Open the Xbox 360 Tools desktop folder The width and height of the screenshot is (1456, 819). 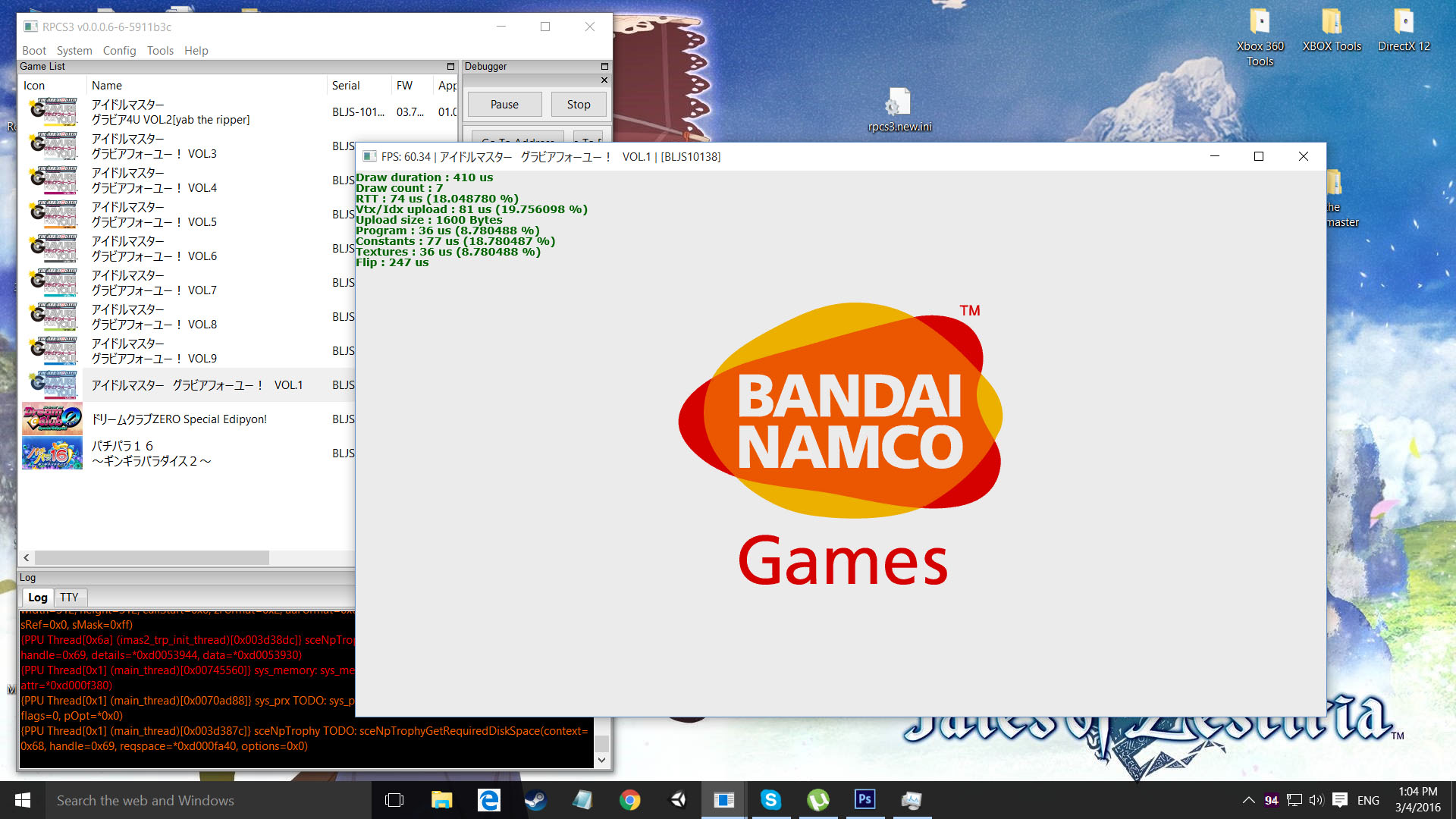point(1260,37)
